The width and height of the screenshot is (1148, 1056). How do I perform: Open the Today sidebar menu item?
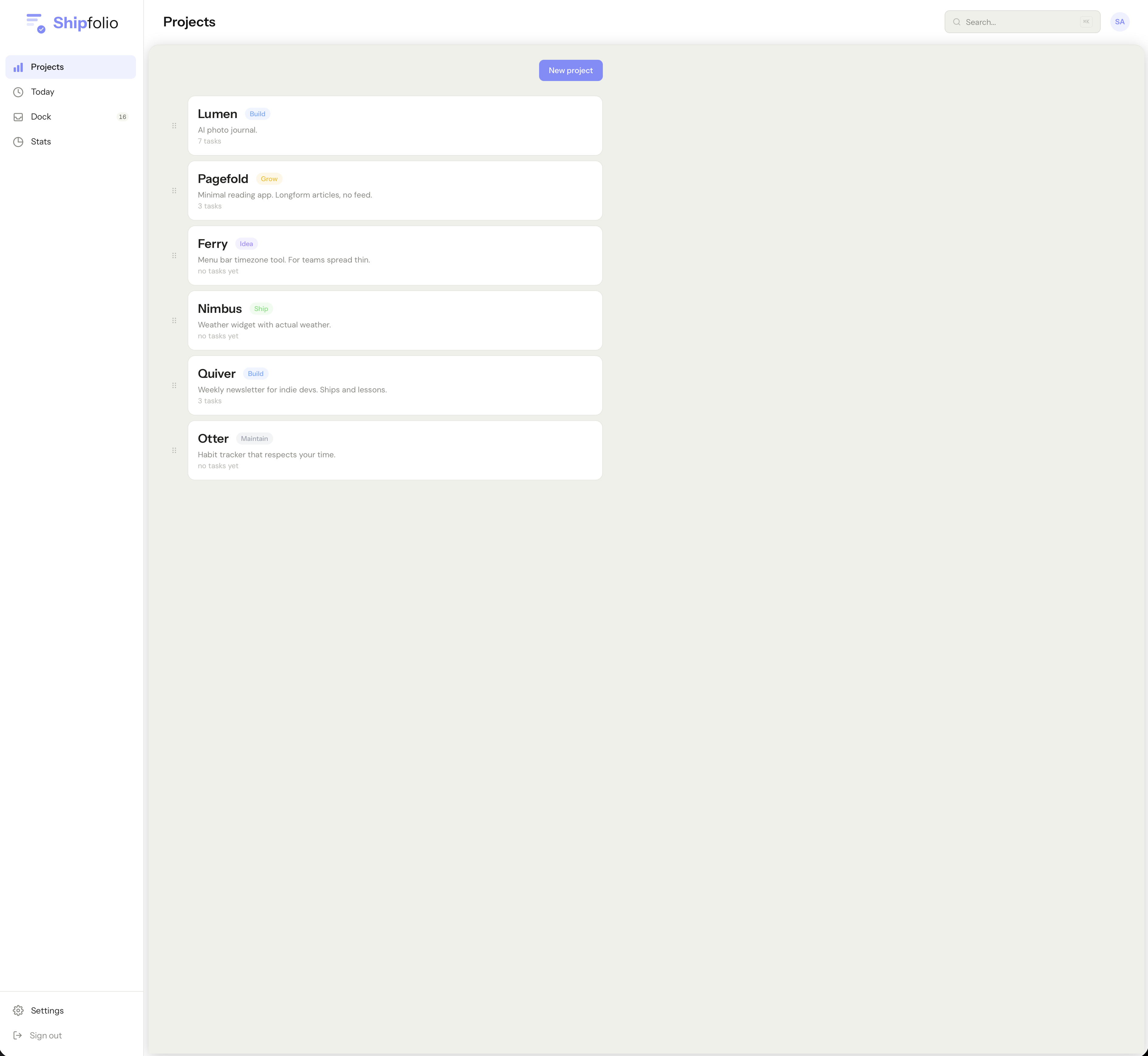pyautogui.click(x=43, y=92)
